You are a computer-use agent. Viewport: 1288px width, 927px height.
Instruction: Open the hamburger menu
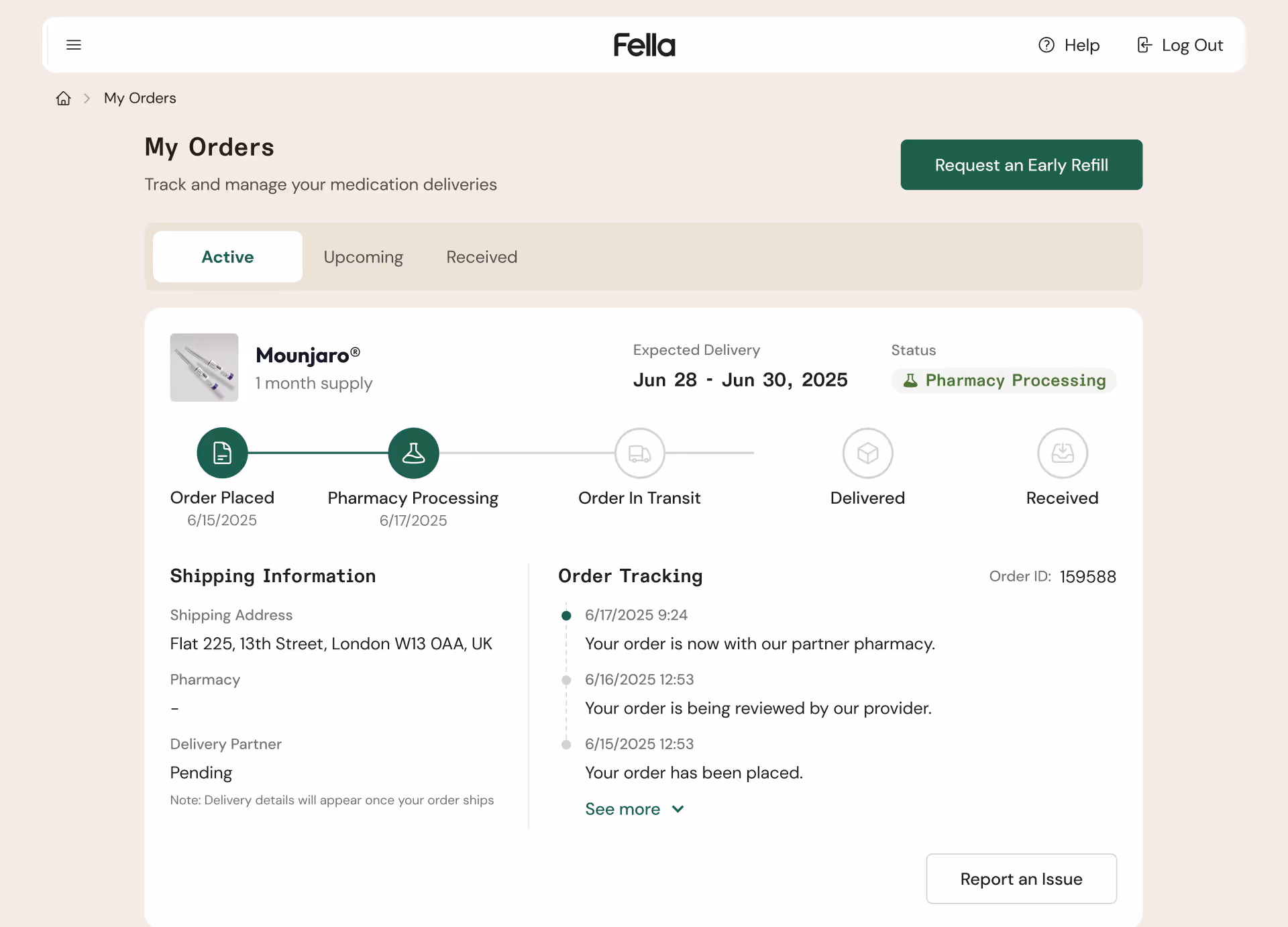[x=74, y=45]
